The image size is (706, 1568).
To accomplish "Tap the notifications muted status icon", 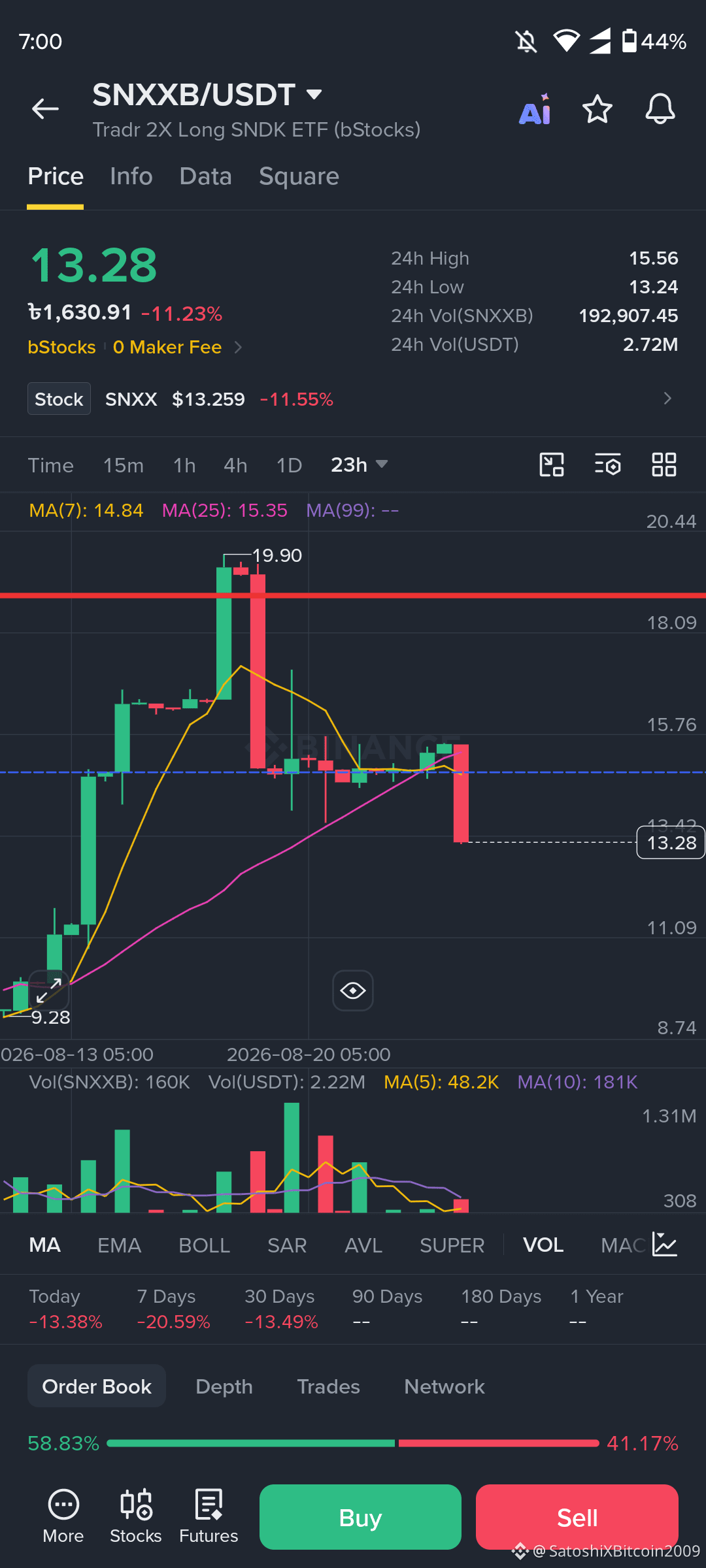I will point(526,42).
